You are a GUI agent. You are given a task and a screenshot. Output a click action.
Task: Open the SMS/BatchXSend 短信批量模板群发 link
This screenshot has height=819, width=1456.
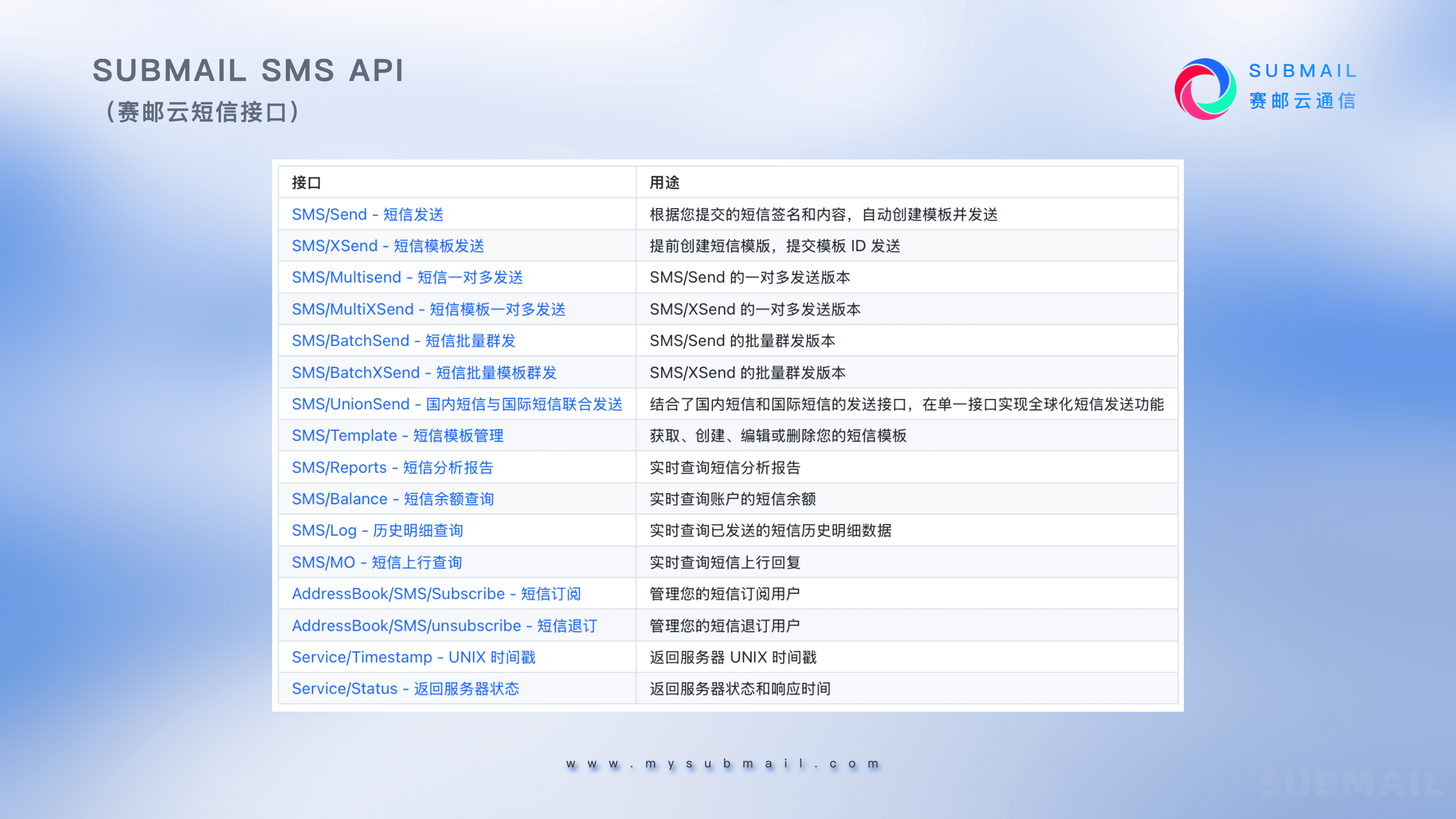point(424,373)
